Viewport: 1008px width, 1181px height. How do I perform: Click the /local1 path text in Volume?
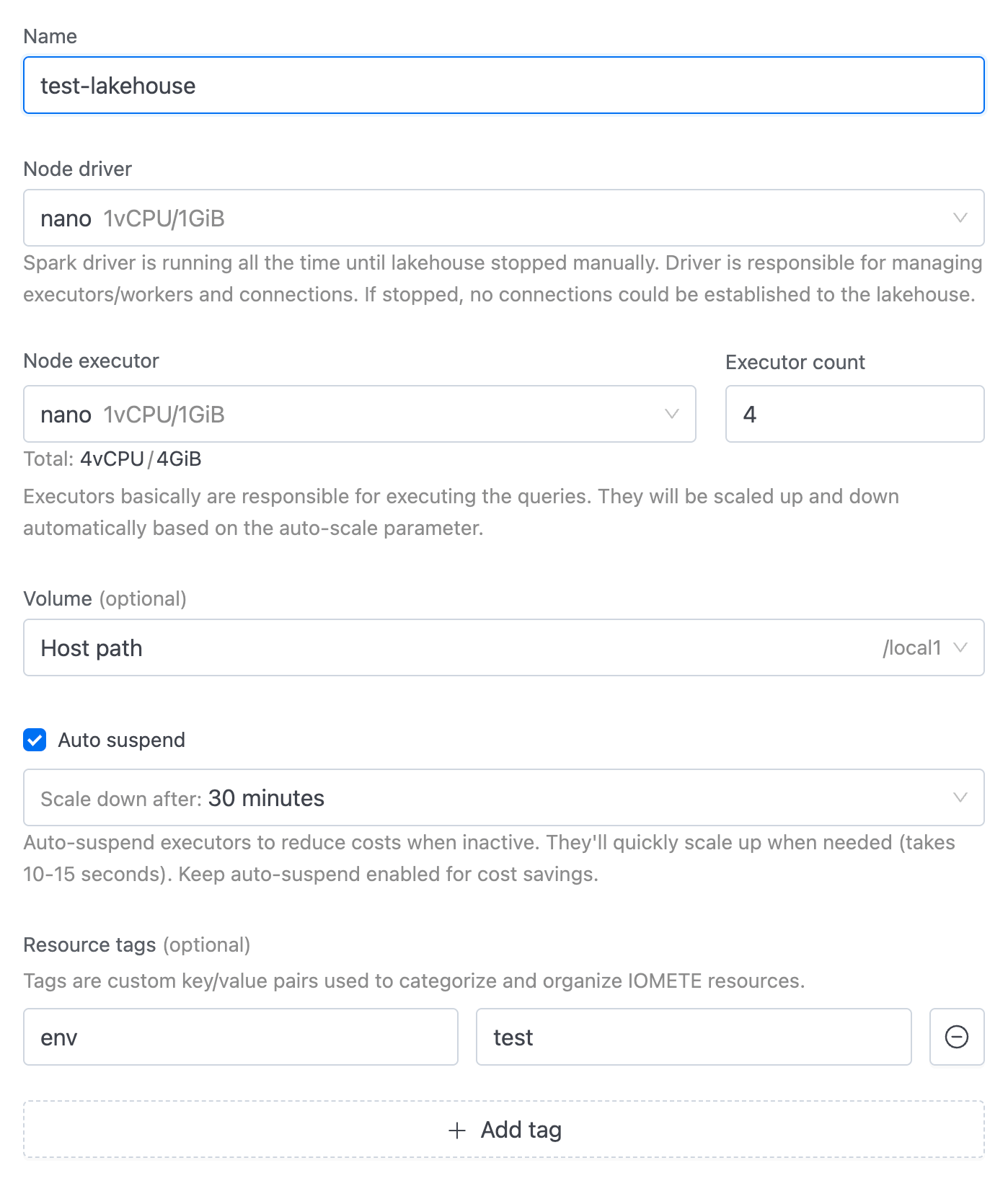point(912,647)
